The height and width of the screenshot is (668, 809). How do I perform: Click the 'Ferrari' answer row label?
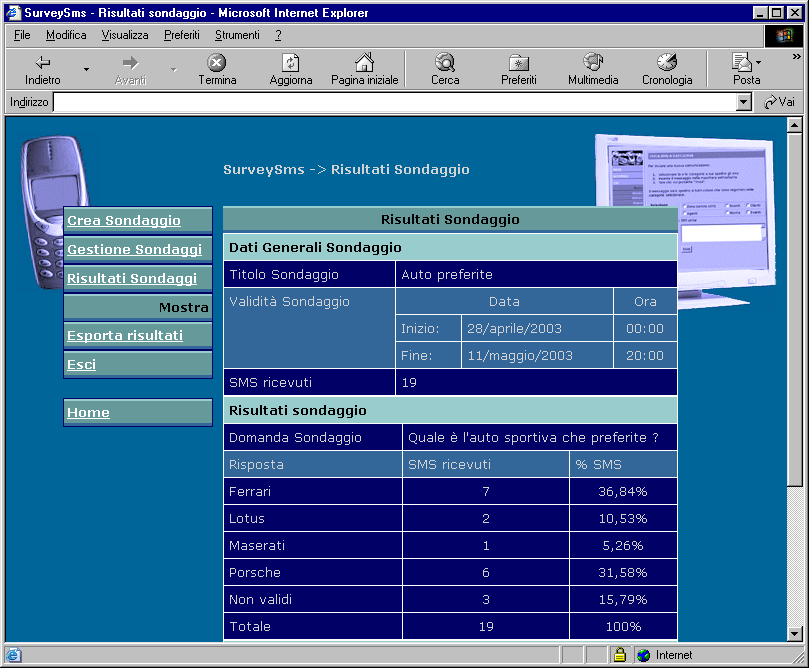[x=250, y=492]
